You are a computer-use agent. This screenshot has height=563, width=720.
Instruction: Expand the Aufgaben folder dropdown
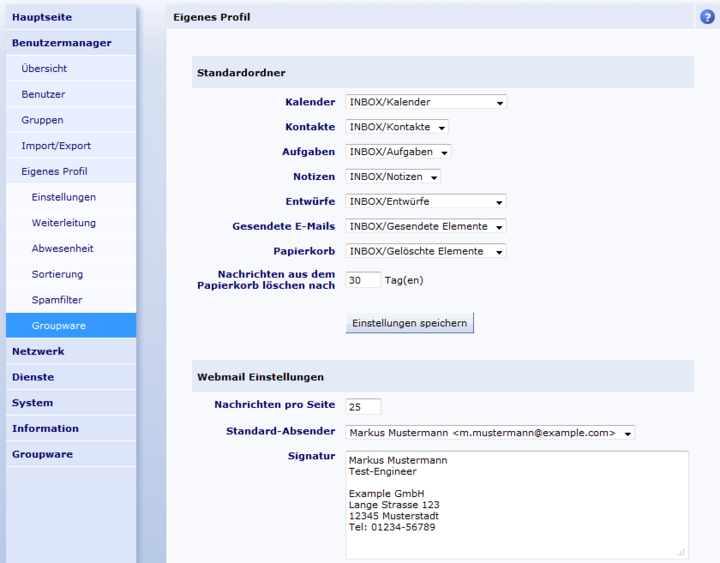tap(399, 152)
